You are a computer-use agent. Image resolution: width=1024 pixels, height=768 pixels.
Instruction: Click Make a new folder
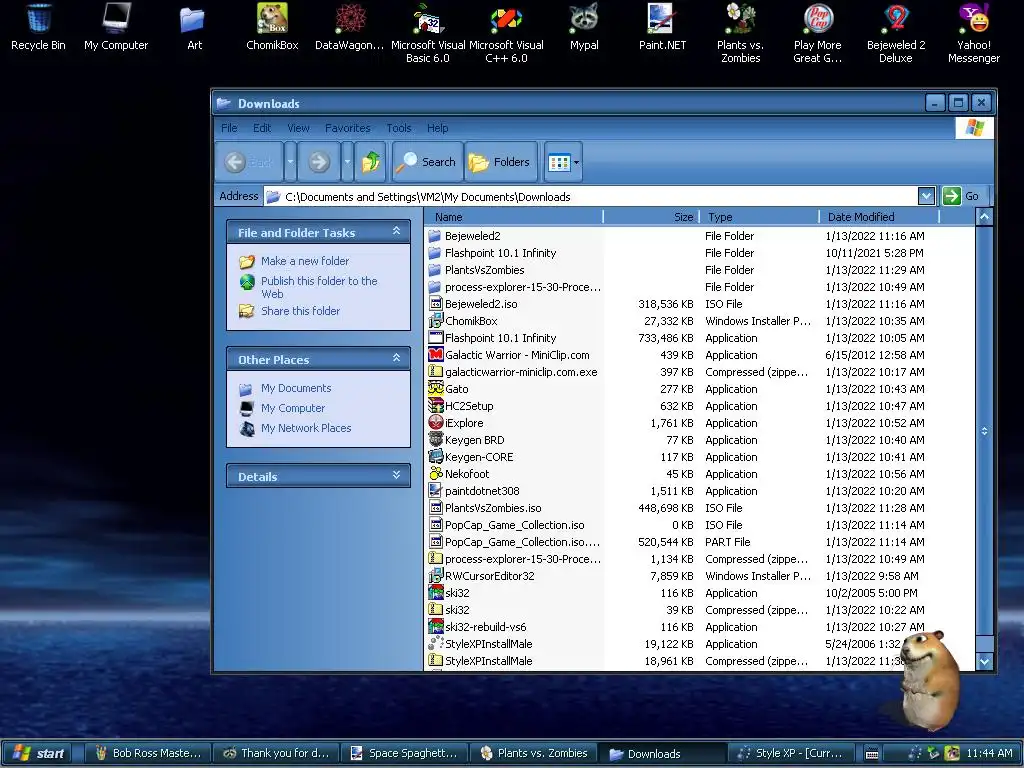pos(304,261)
